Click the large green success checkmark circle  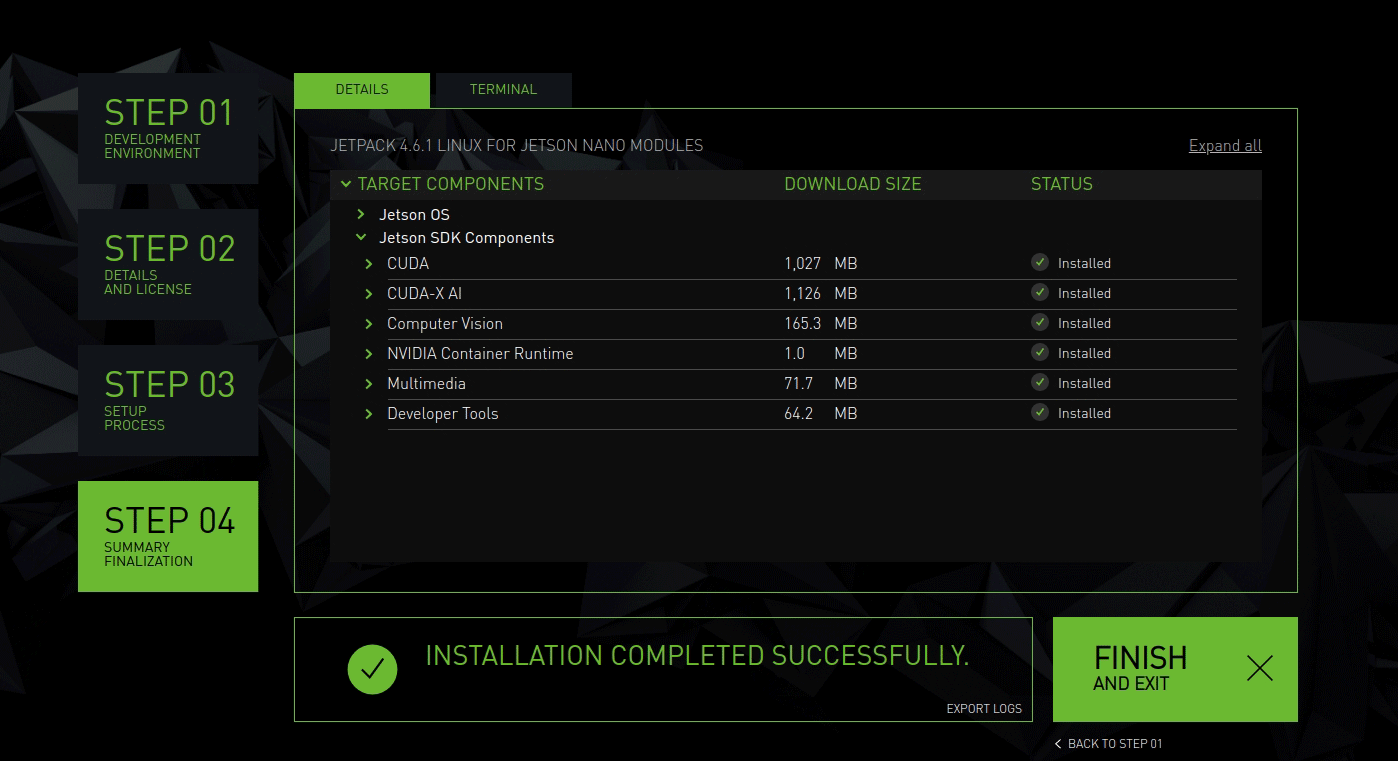point(372,669)
